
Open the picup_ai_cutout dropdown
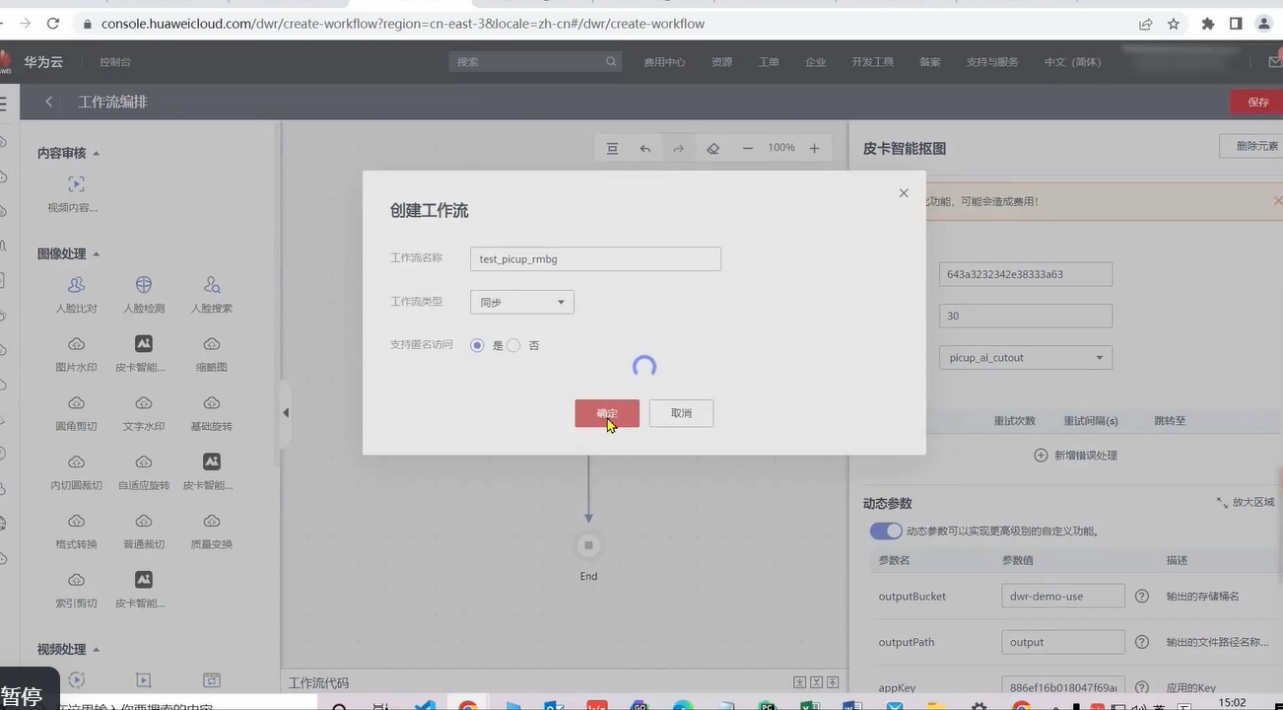click(x=1026, y=357)
